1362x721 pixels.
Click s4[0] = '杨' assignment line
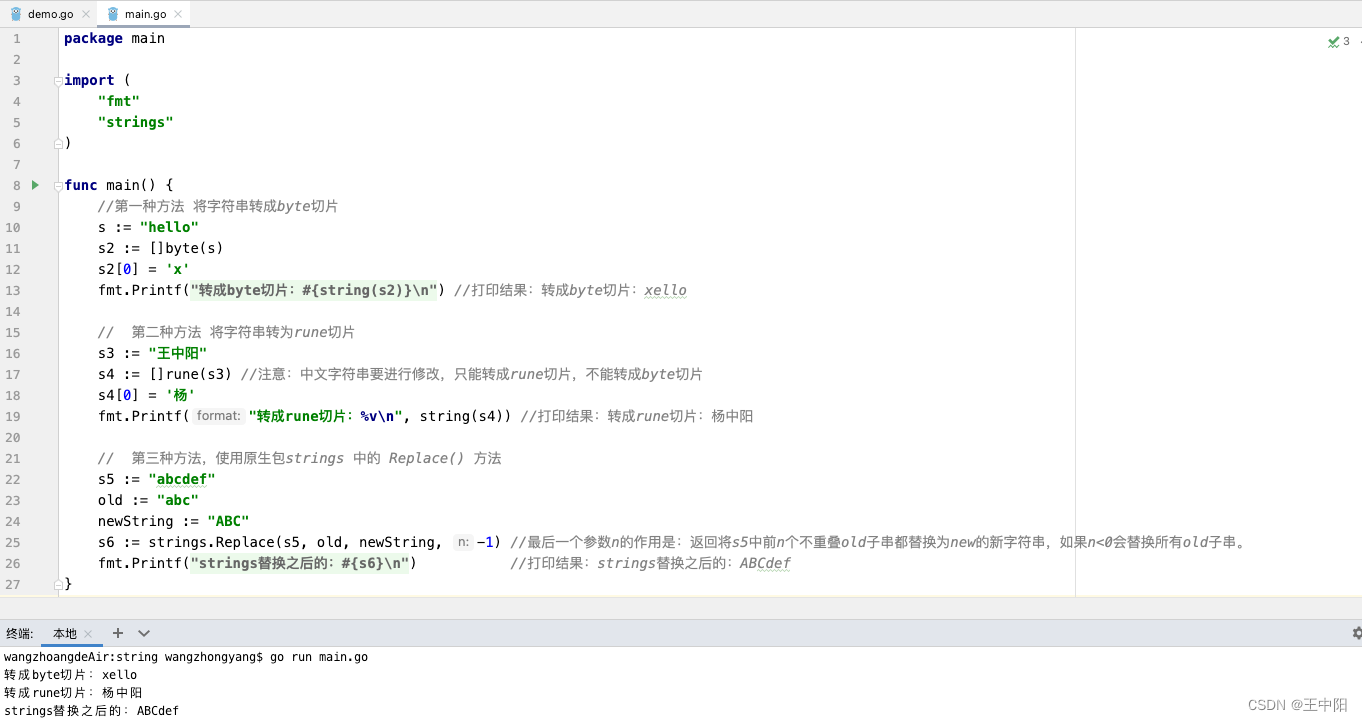coord(146,395)
